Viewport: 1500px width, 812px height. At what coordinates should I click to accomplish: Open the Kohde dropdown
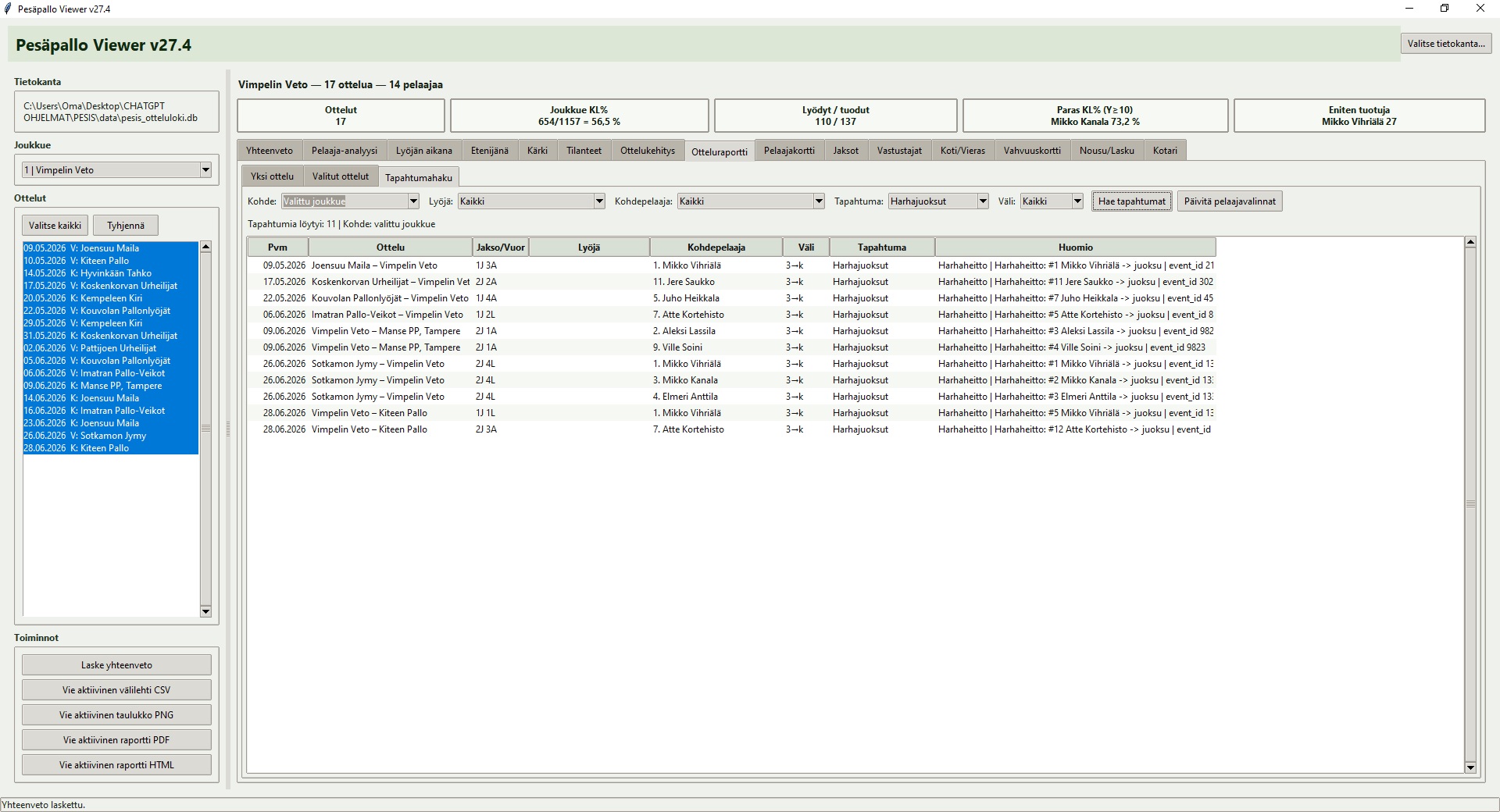click(x=350, y=201)
